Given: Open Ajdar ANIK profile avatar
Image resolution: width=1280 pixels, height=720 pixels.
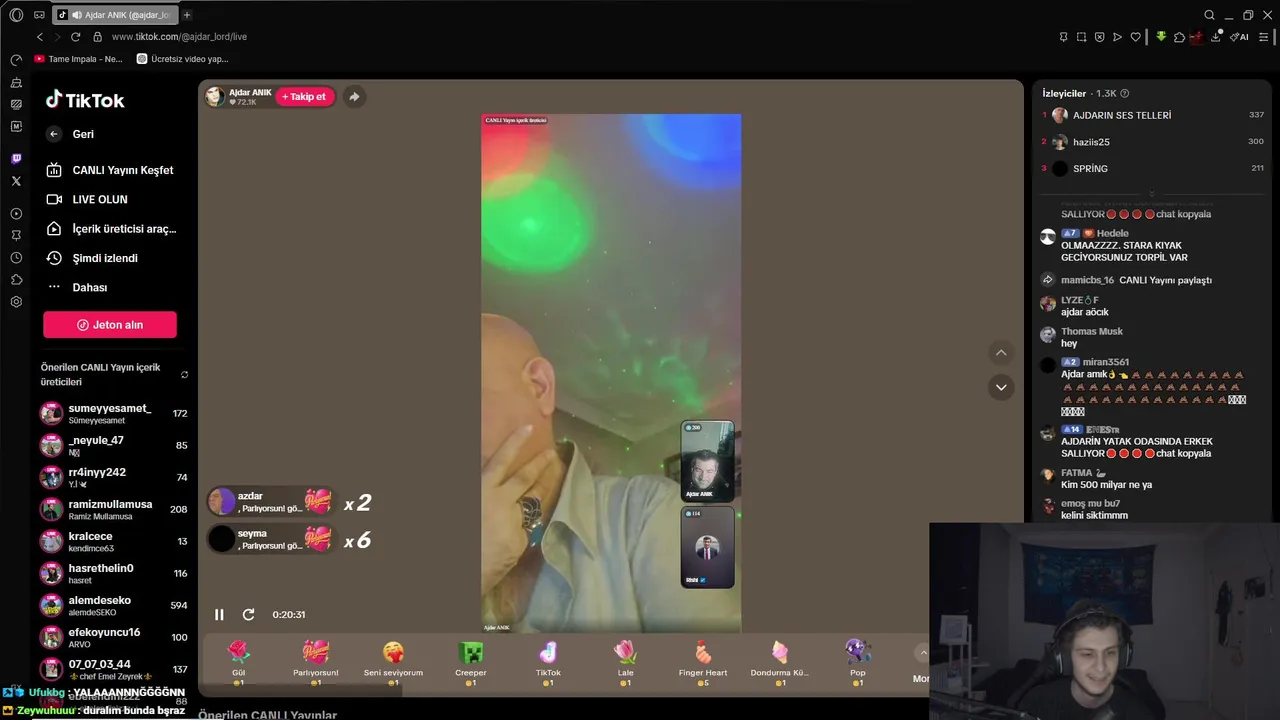Looking at the screenshot, I should pyautogui.click(x=215, y=97).
